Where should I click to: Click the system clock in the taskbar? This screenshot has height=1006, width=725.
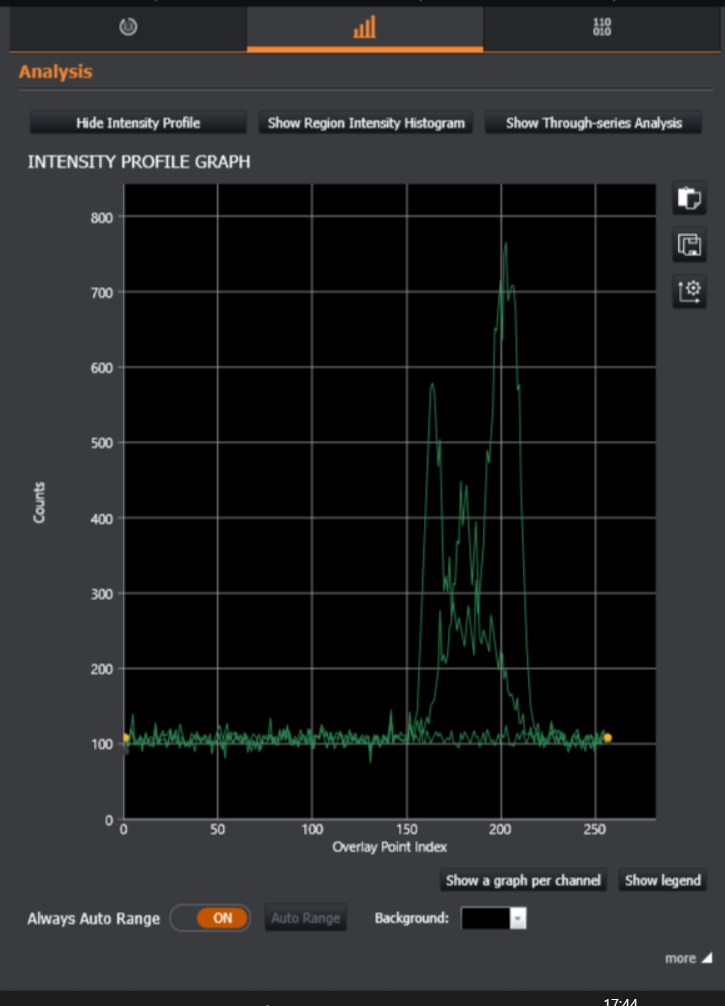(620, 1000)
